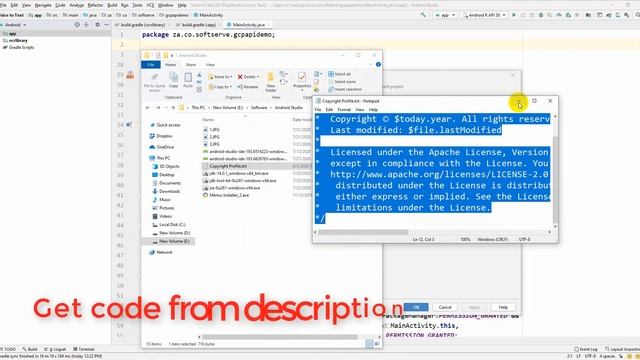
Task: Select ocrlibrary module in the Project tree
Action: point(16,40)
